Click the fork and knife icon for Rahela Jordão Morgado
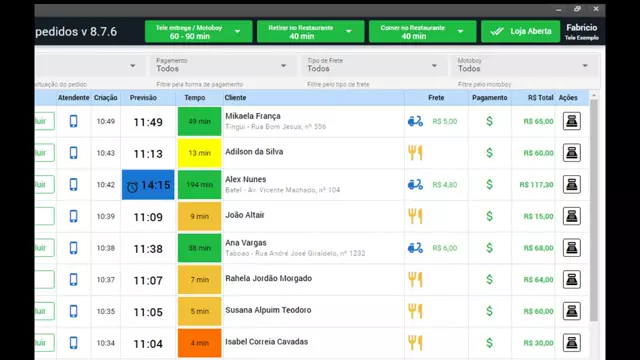 point(415,280)
